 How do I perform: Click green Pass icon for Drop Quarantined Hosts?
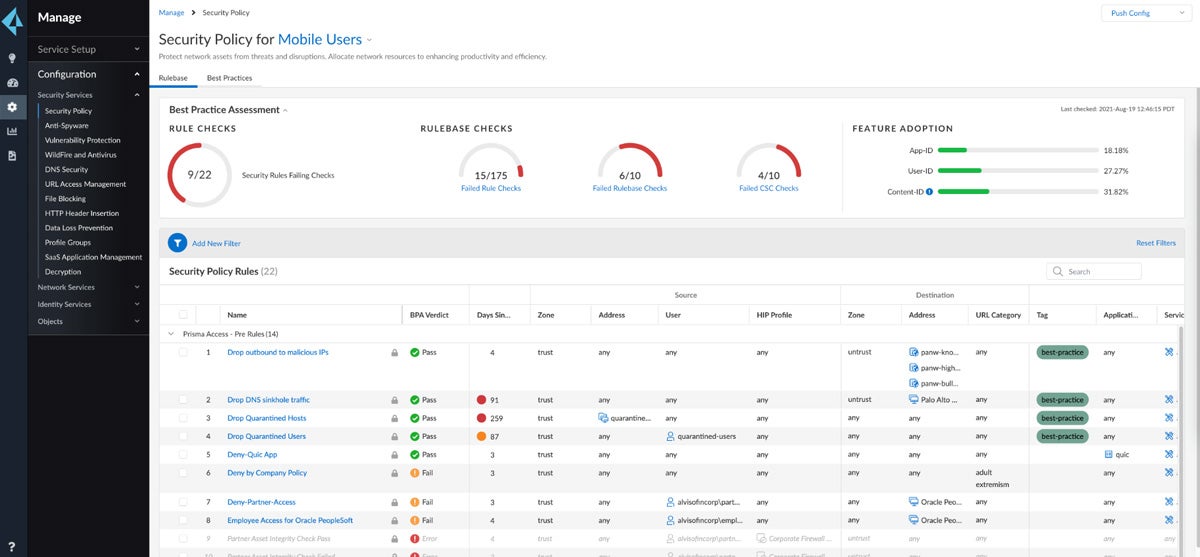pyautogui.click(x=414, y=418)
